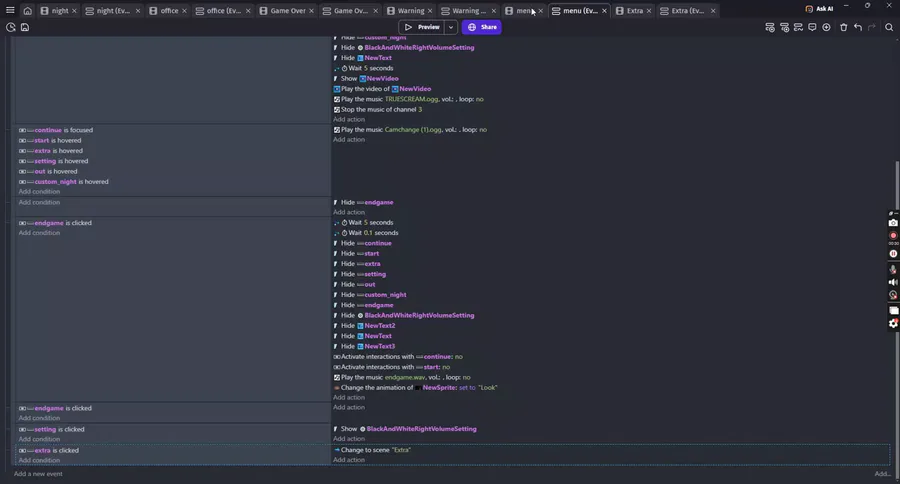This screenshot has width=900, height=484.
Task: Open the Ask AI assistant
Action: (819, 9)
